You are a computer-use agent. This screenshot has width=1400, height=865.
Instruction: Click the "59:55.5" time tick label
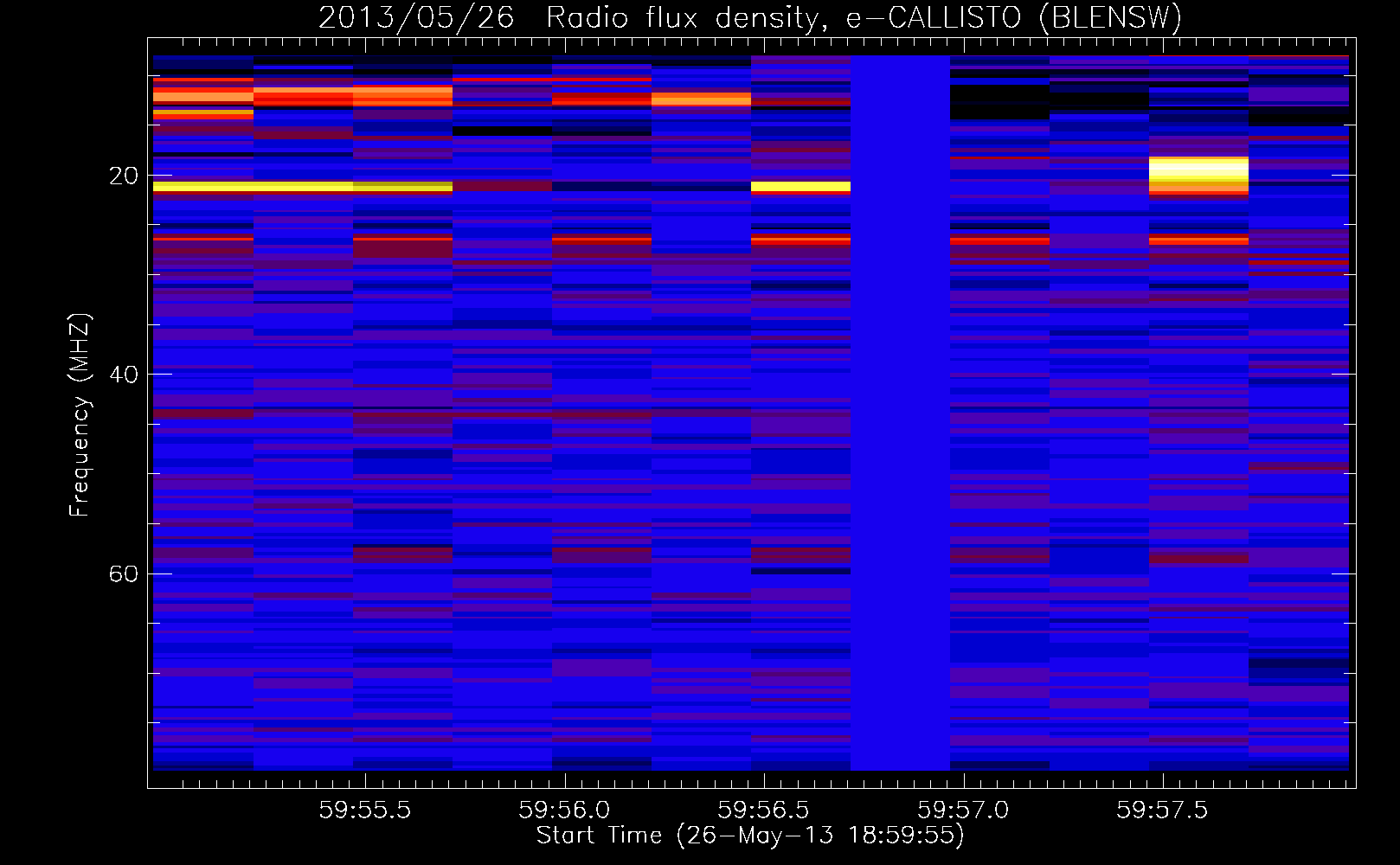pos(365,810)
